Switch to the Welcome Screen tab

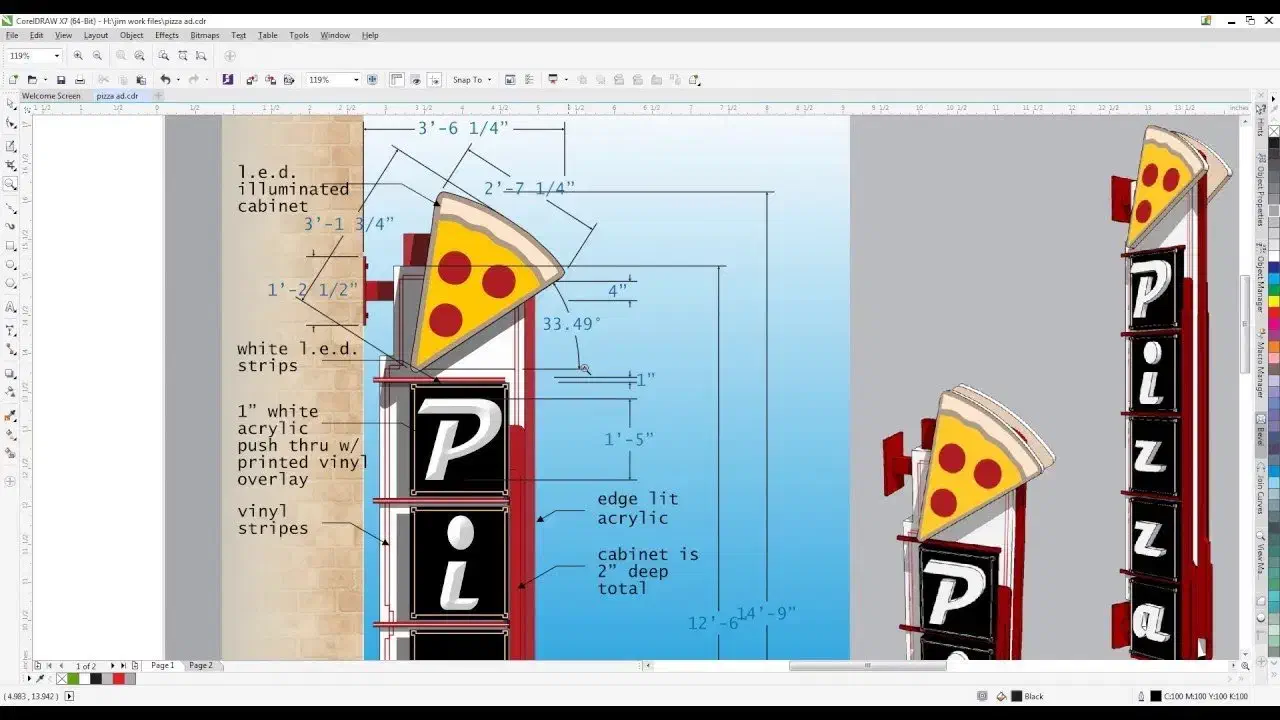click(x=51, y=96)
